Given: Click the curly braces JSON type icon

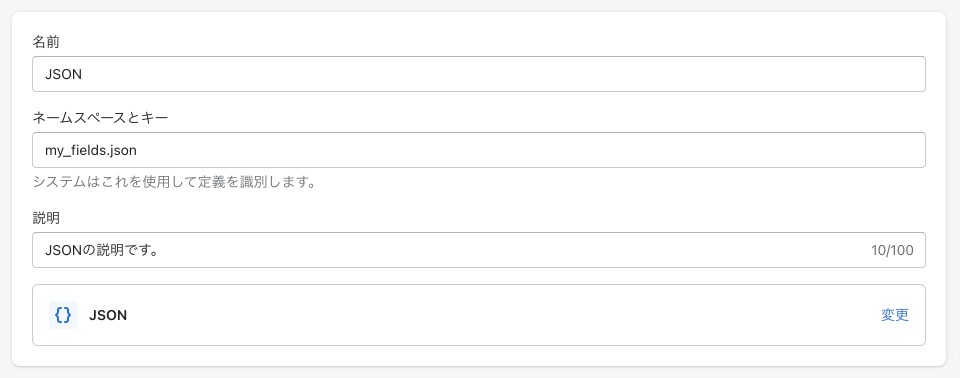Looking at the screenshot, I should pyautogui.click(x=63, y=315).
